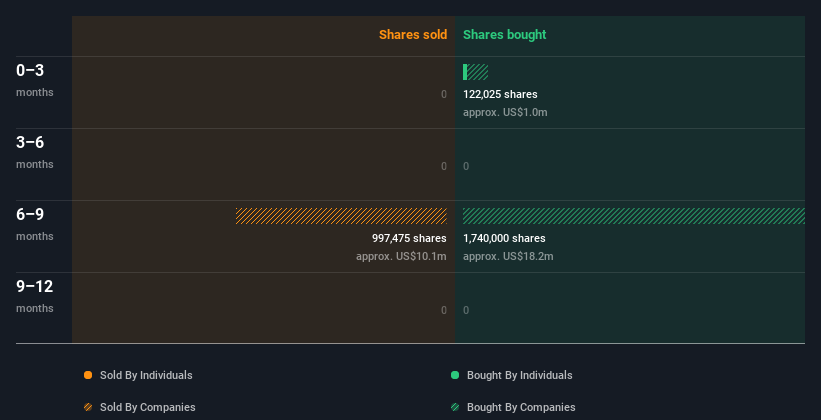This screenshot has height=420, width=821.
Task: Select the Bought By Individuals legend label
Action: (x=519, y=375)
